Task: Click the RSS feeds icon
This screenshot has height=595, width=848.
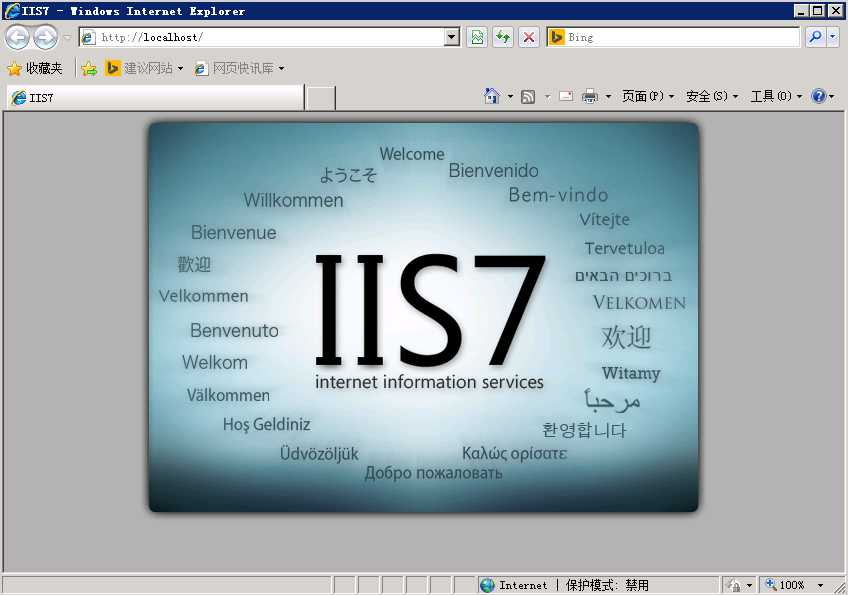Action: (528, 97)
